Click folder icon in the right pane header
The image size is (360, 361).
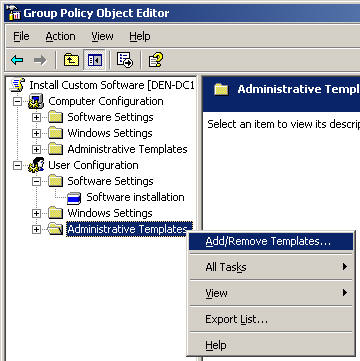pyautogui.click(x=221, y=89)
